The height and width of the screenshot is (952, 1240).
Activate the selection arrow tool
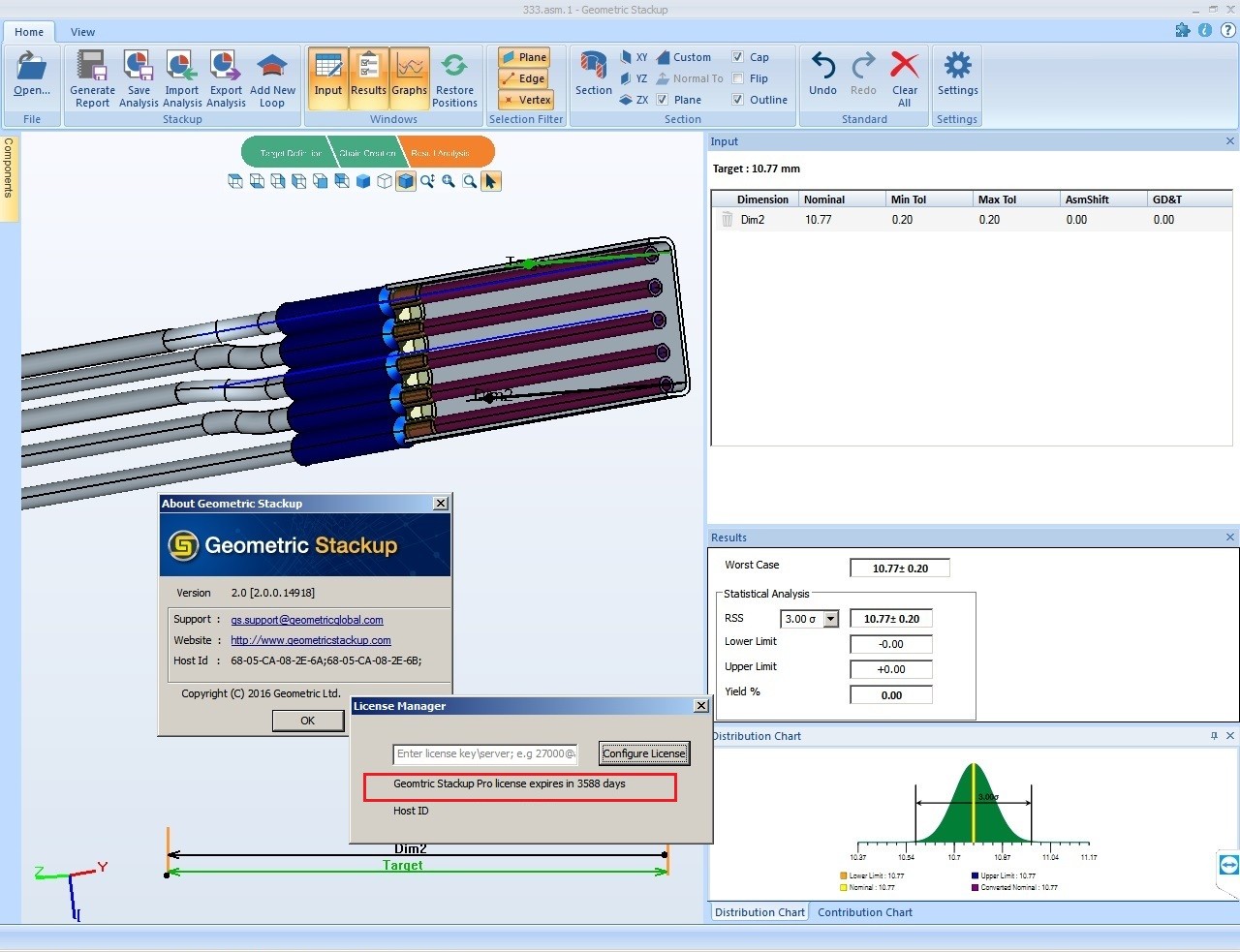click(491, 181)
